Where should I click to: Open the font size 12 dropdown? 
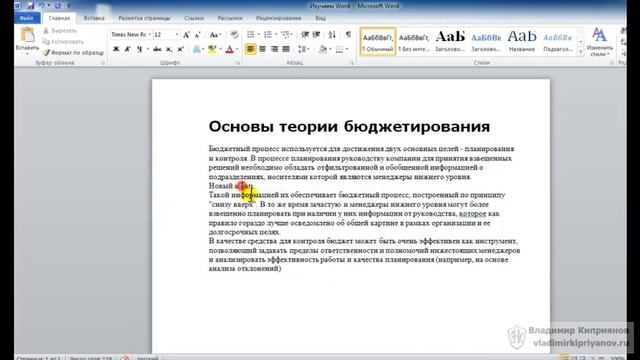177,35
